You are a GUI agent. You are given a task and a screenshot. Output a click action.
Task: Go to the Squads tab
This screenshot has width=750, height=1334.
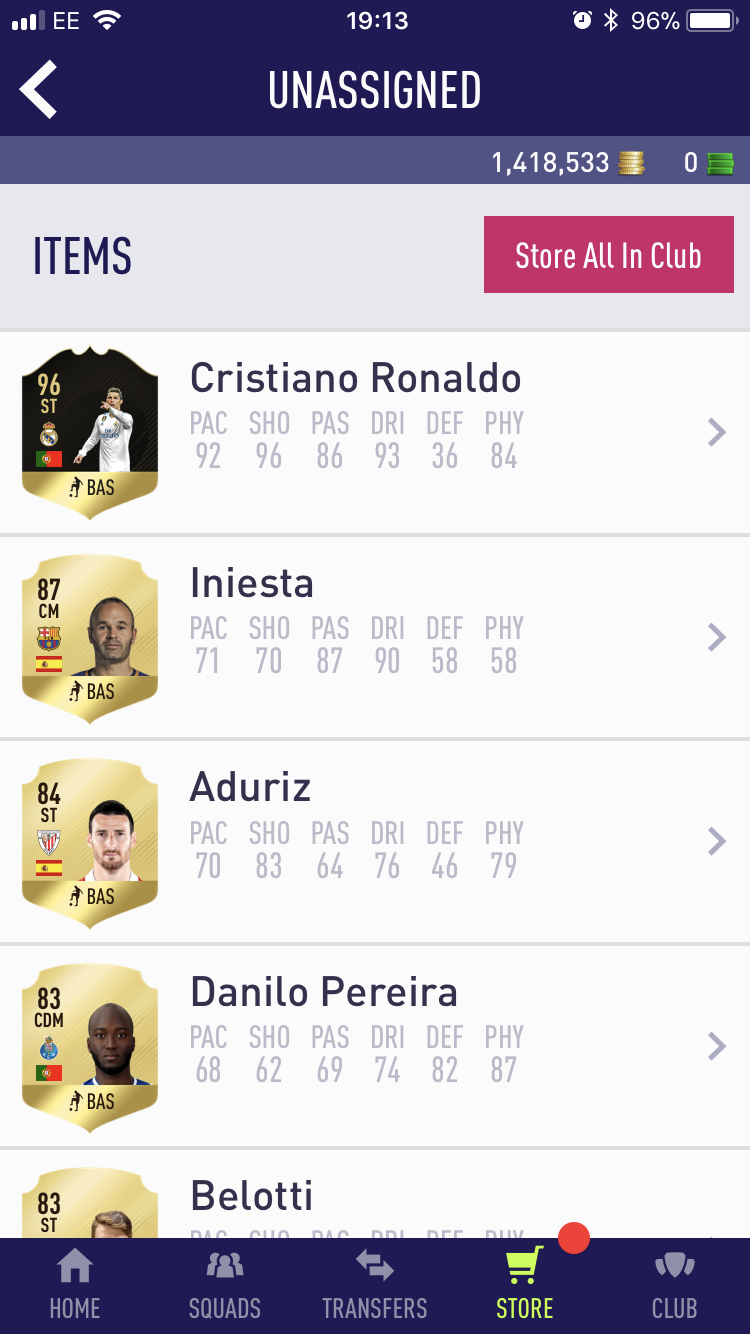225,1285
